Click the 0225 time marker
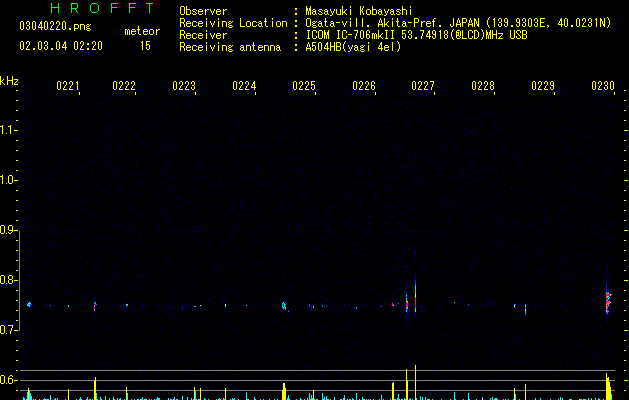Screen dimensions: 629x400 (304, 86)
